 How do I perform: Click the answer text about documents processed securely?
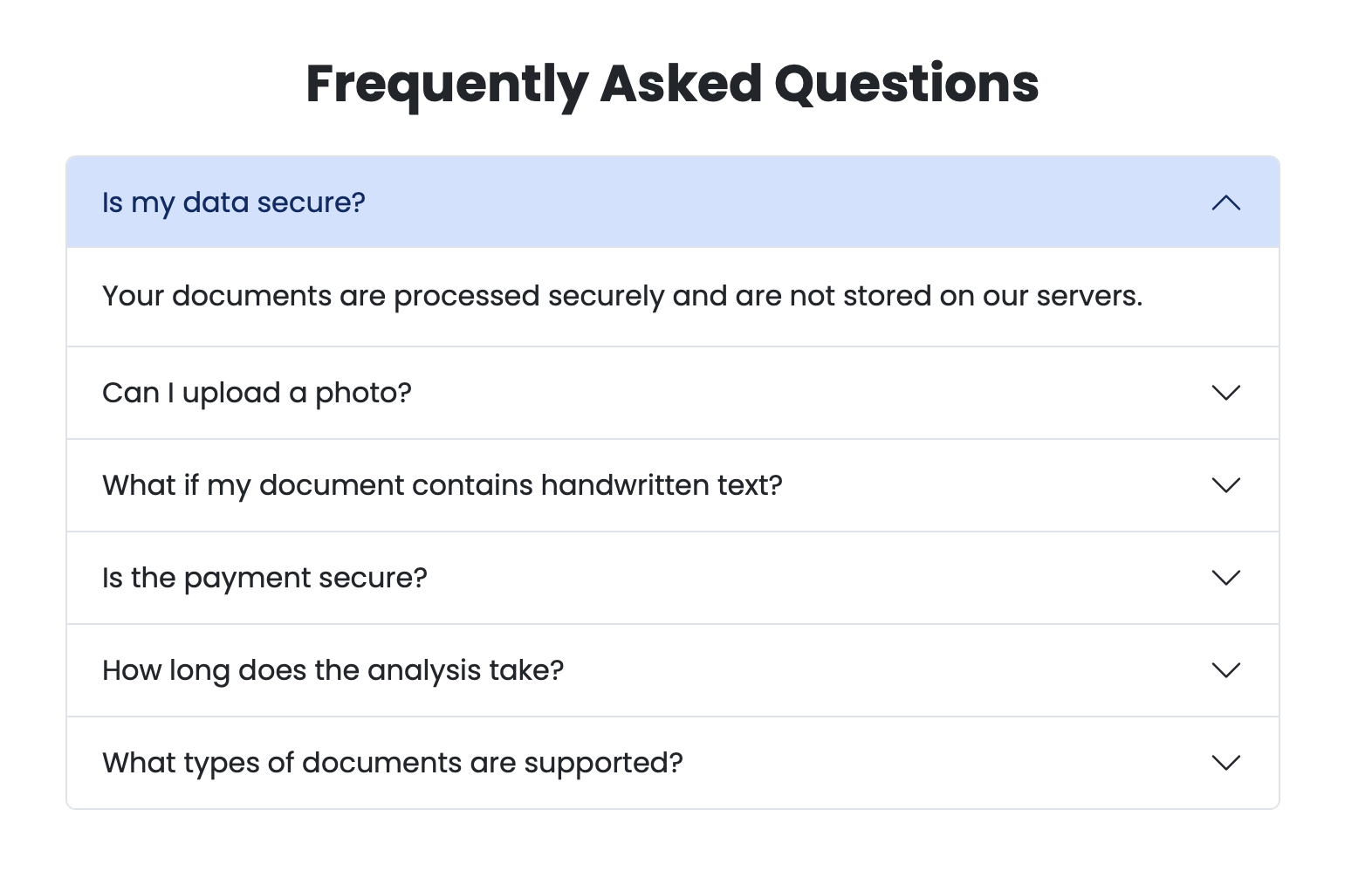[621, 296]
